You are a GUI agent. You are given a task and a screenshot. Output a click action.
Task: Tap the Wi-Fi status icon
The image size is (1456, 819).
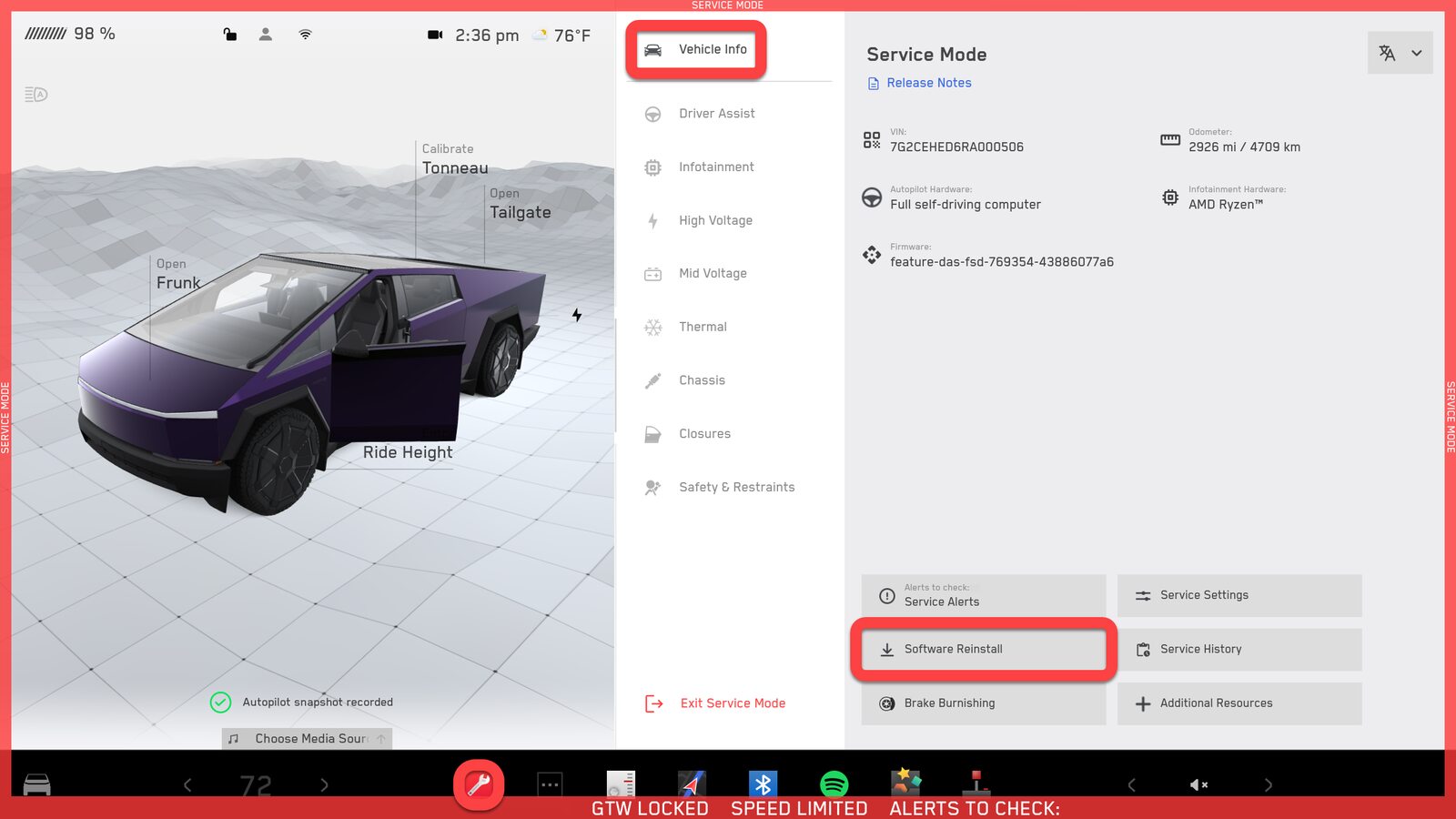tap(305, 35)
